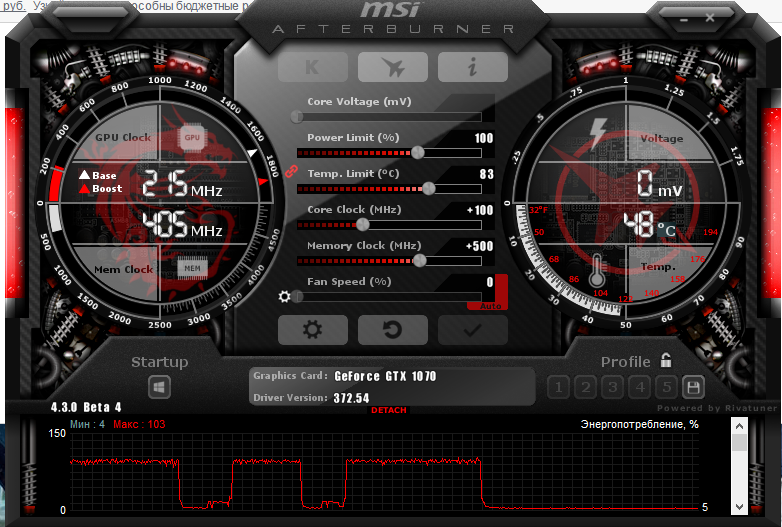The height and width of the screenshot is (527, 782).
Task: Click the GPU chip icon on gauge
Action: pyautogui.click(x=192, y=137)
